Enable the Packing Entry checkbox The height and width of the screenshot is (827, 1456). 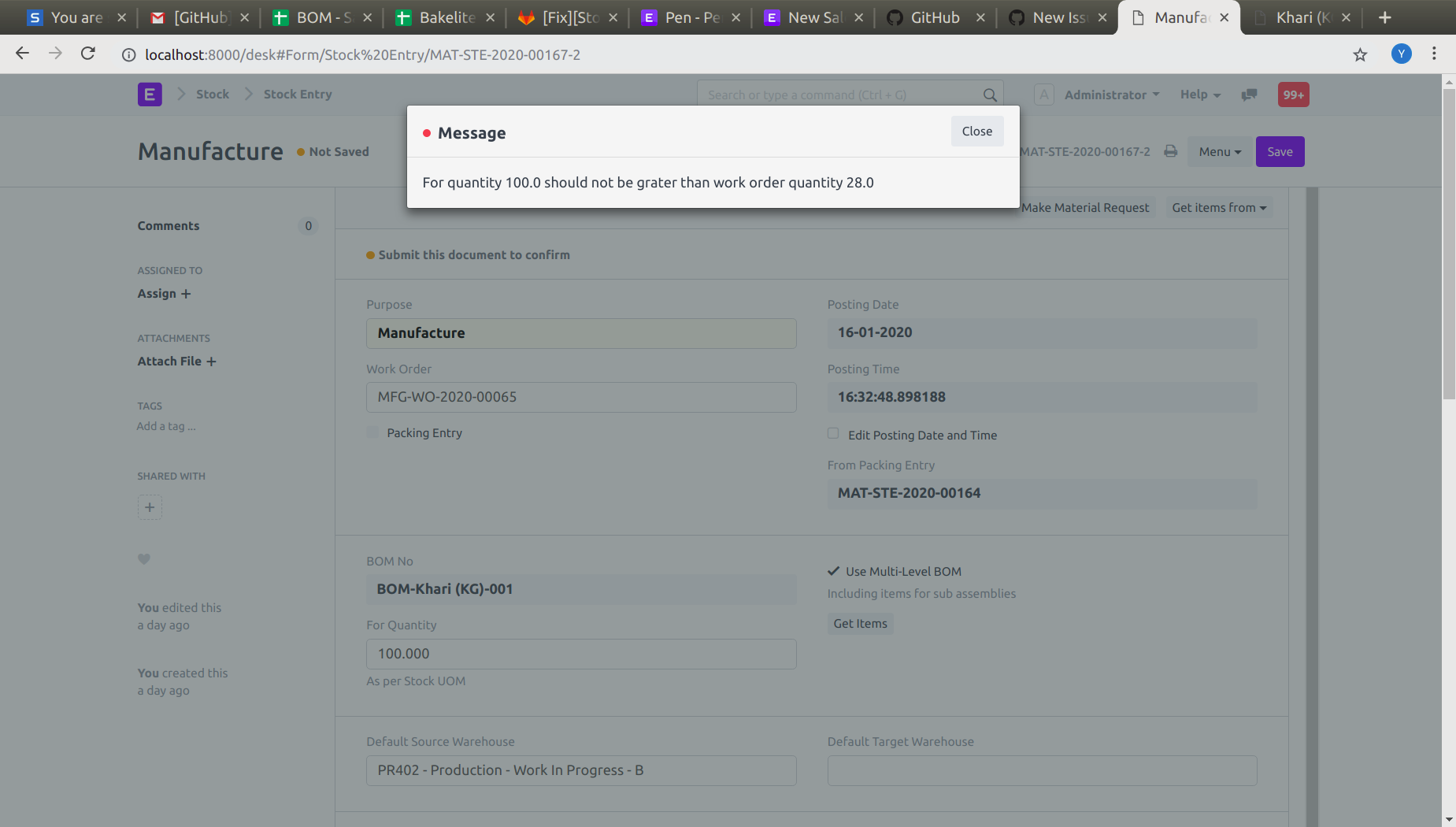point(372,432)
